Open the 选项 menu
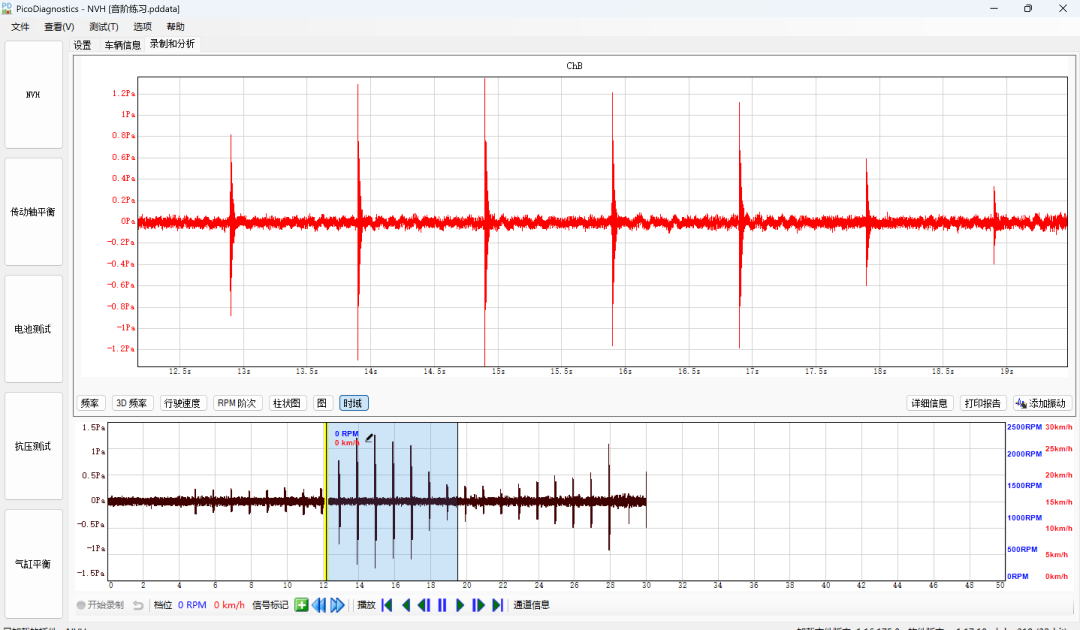 [143, 27]
